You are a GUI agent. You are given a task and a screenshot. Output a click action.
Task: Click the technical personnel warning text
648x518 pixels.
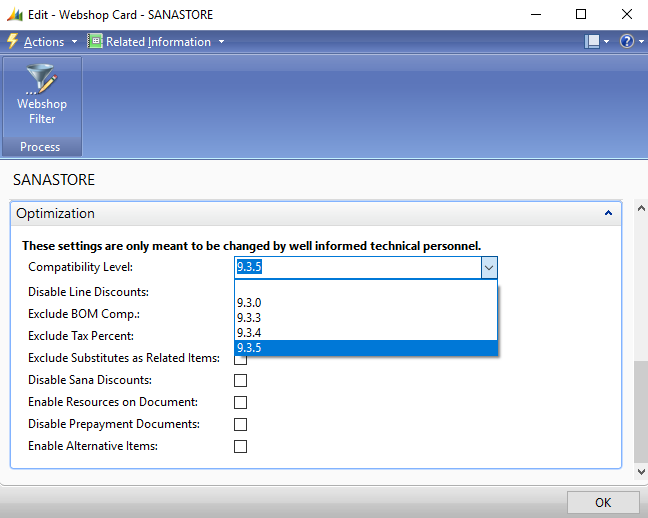[252, 246]
